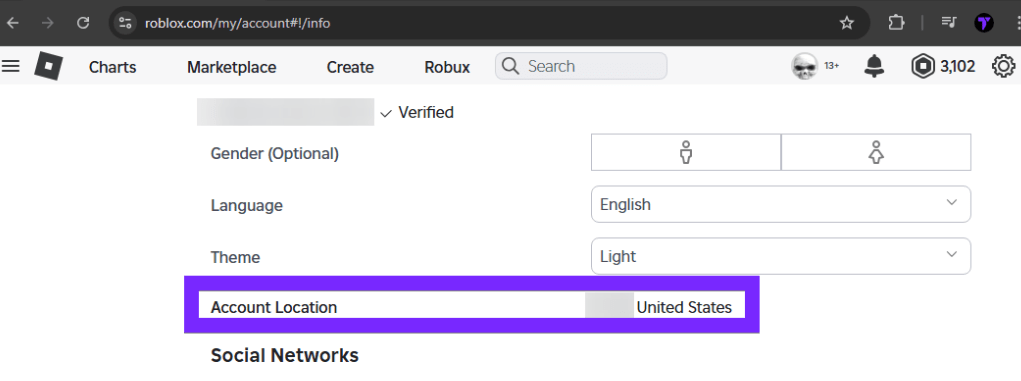Click the Account Location label
1021x381 pixels.
(274, 307)
